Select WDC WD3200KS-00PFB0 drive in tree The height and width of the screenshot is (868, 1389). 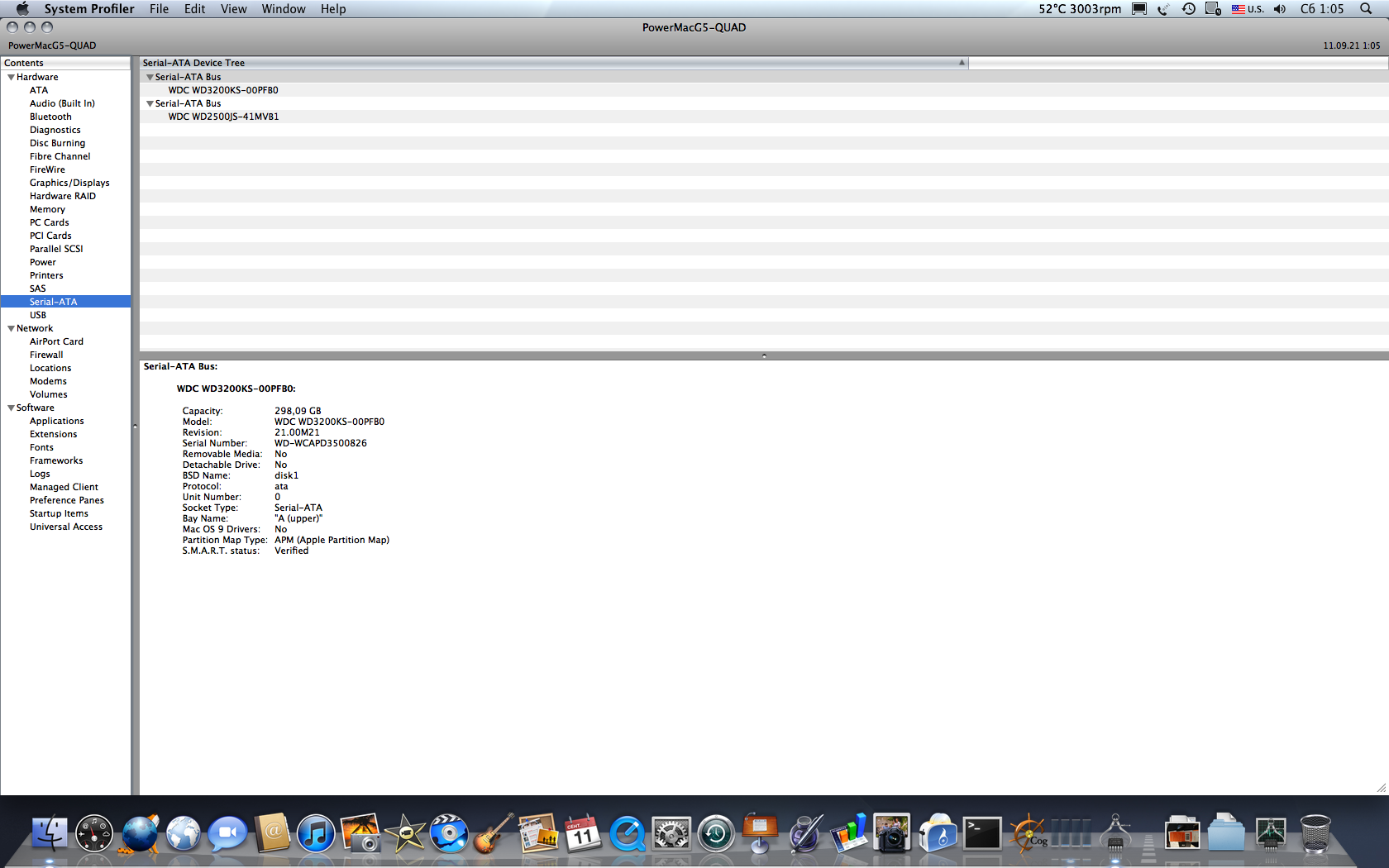click(x=223, y=90)
